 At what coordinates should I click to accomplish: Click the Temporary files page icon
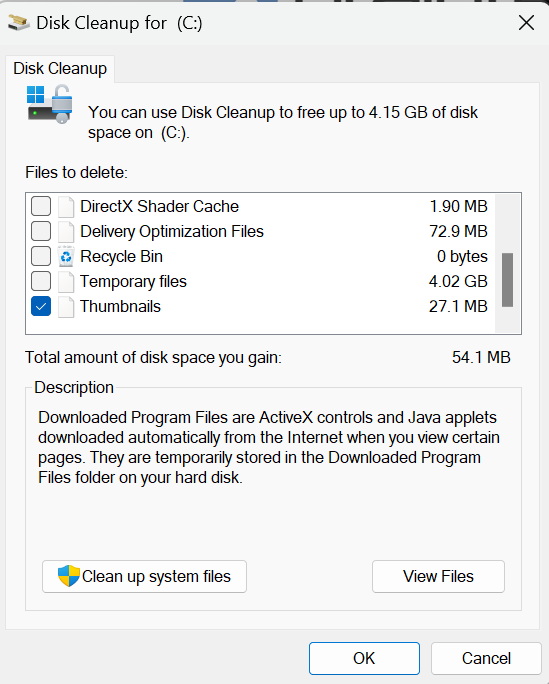pyautogui.click(x=66, y=282)
